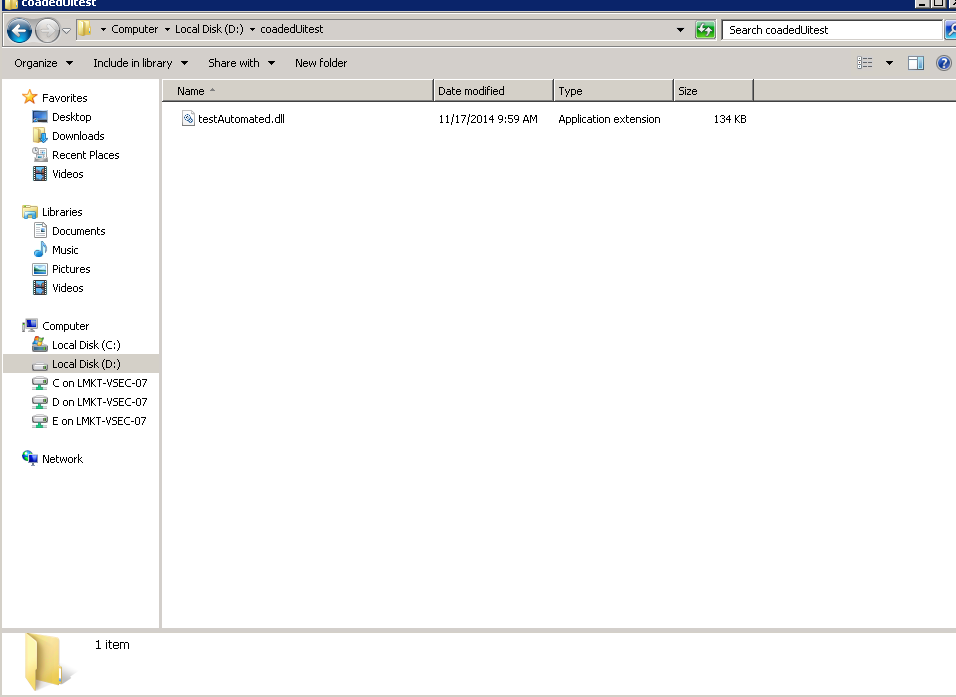
Task: Open Help with the question mark icon
Action: (x=943, y=63)
